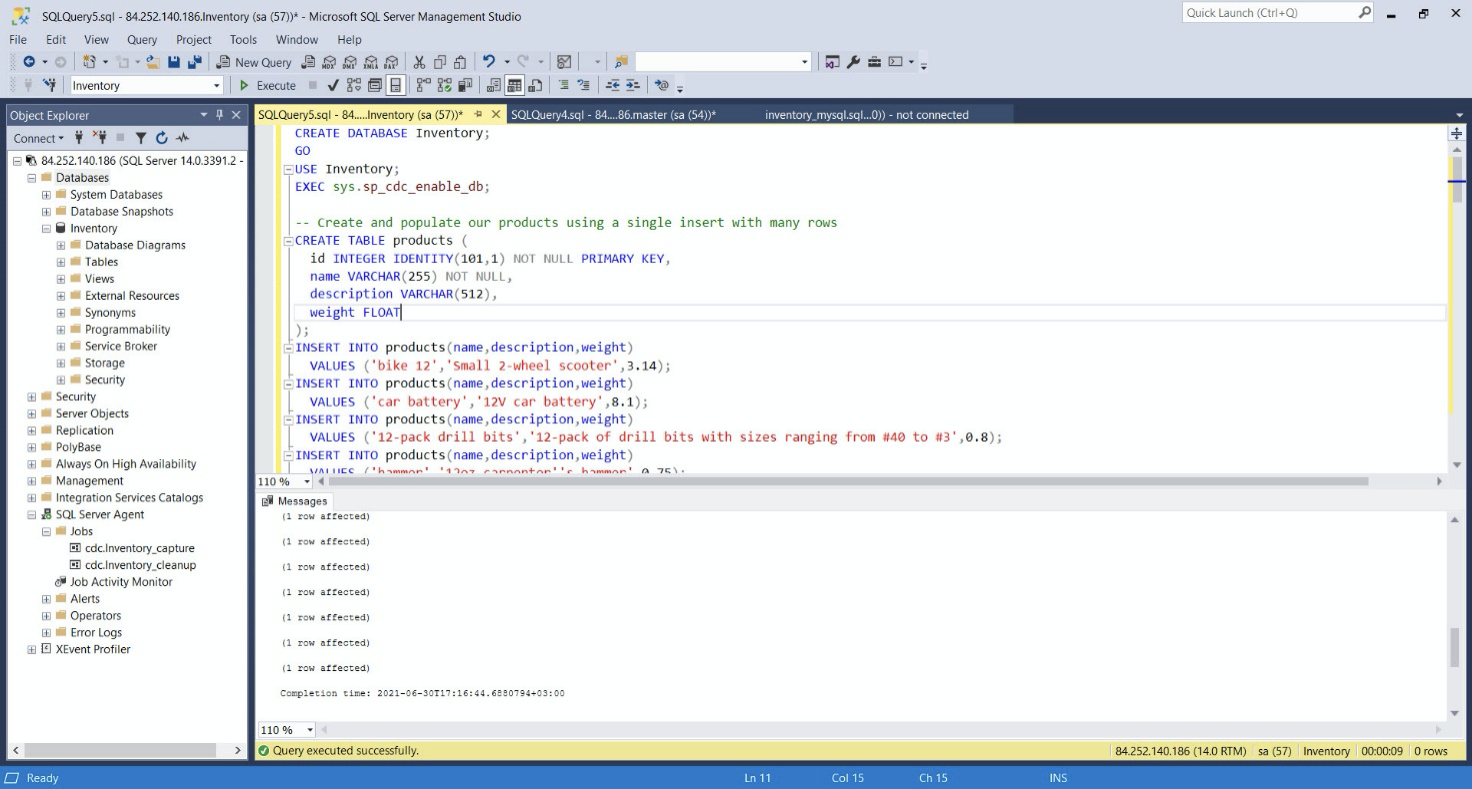Expand the System Databases node
Viewport: 1472px width, 789px height.
[x=46, y=195]
